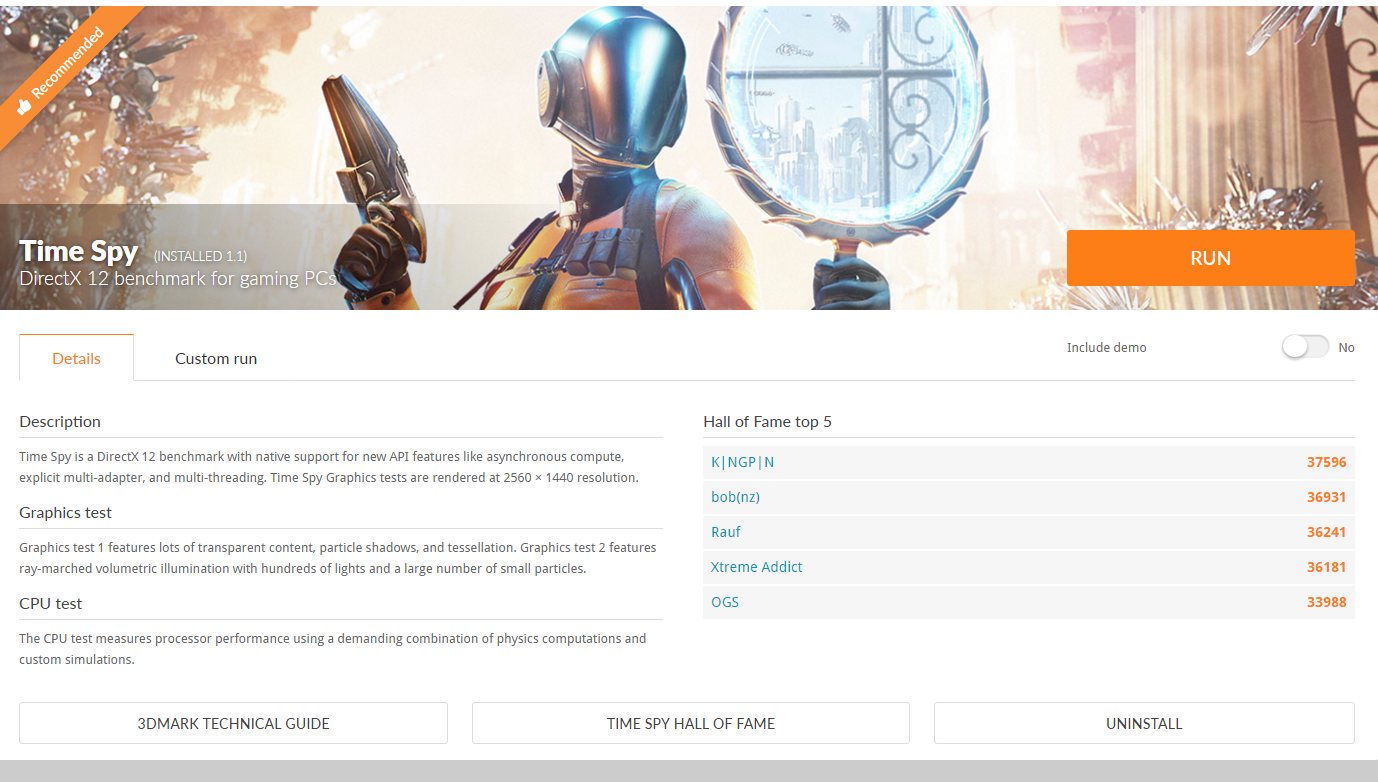
Task: Open K|NGP|N Hall of Fame entry
Action: point(743,462)
